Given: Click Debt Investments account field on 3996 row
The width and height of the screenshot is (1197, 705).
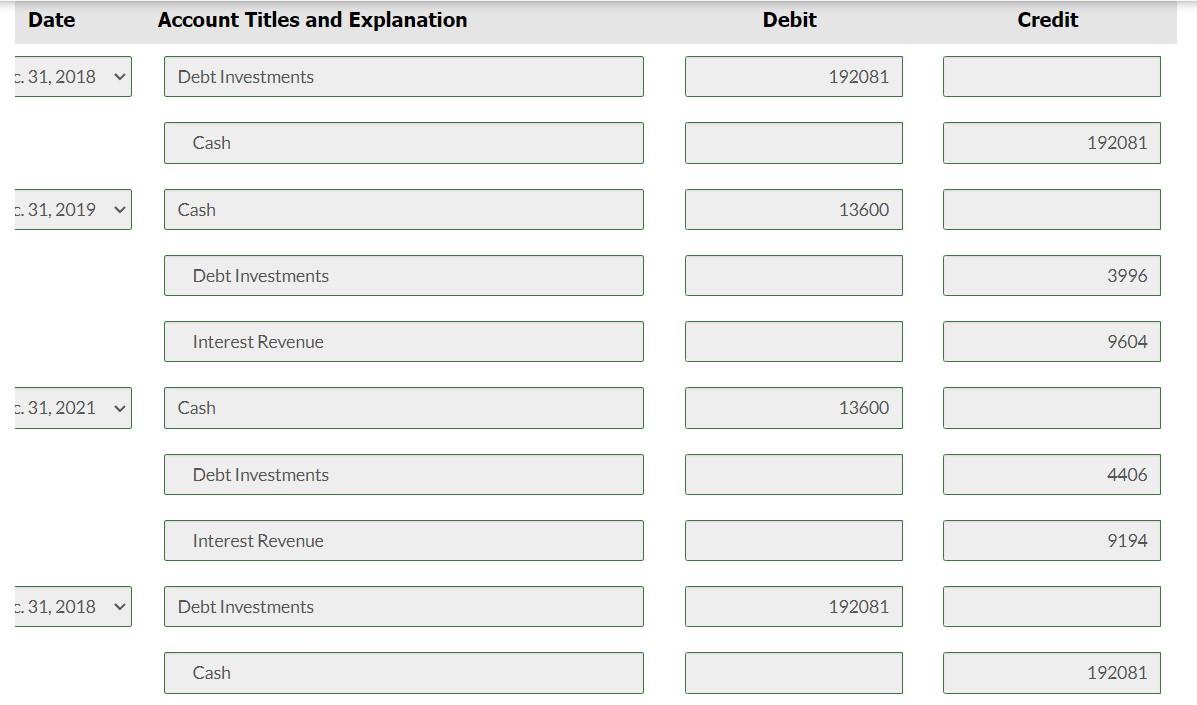Looking at the screenshot, I should 403,275.
